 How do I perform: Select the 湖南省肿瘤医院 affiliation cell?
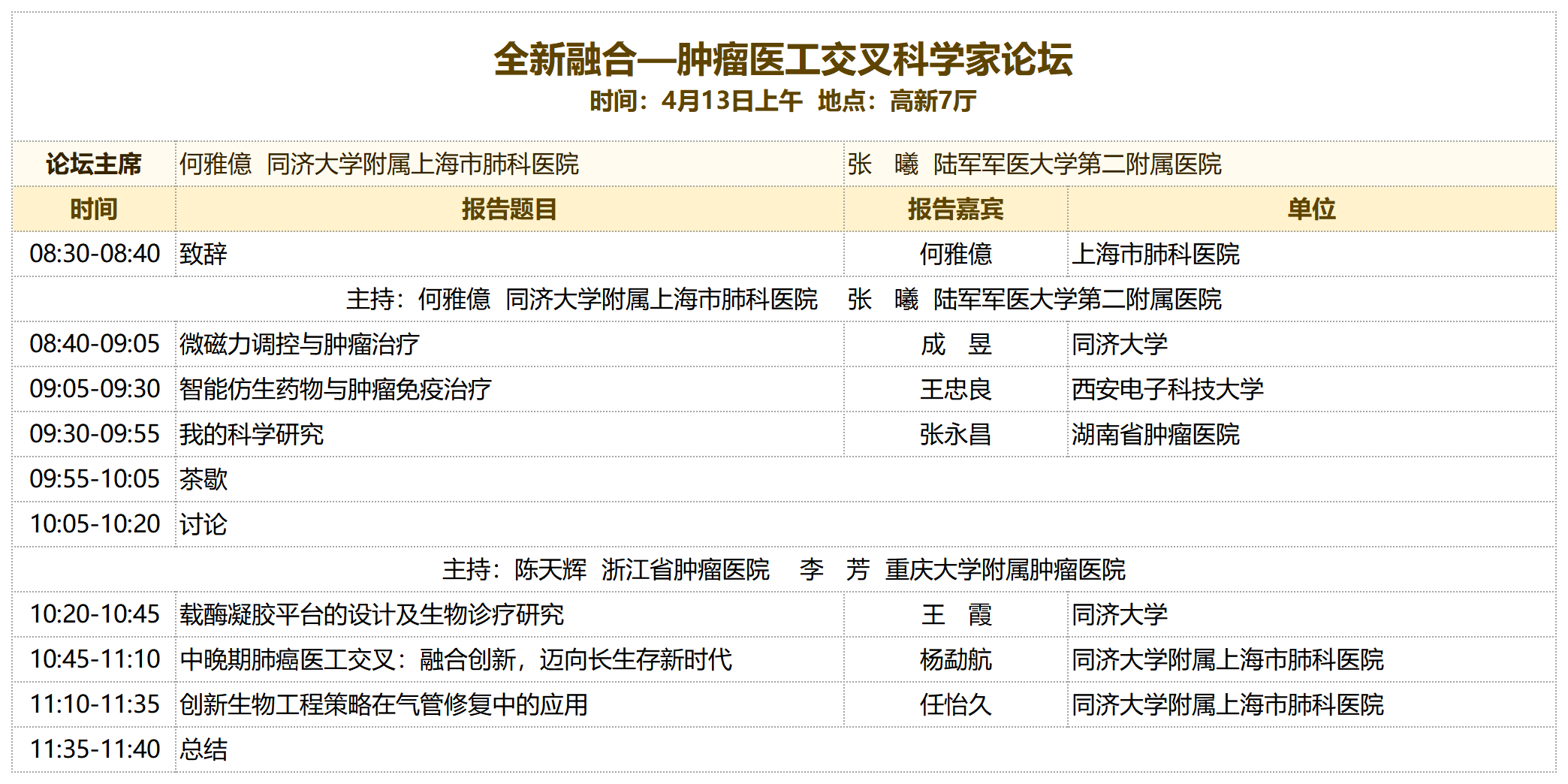pos(1156,434)
